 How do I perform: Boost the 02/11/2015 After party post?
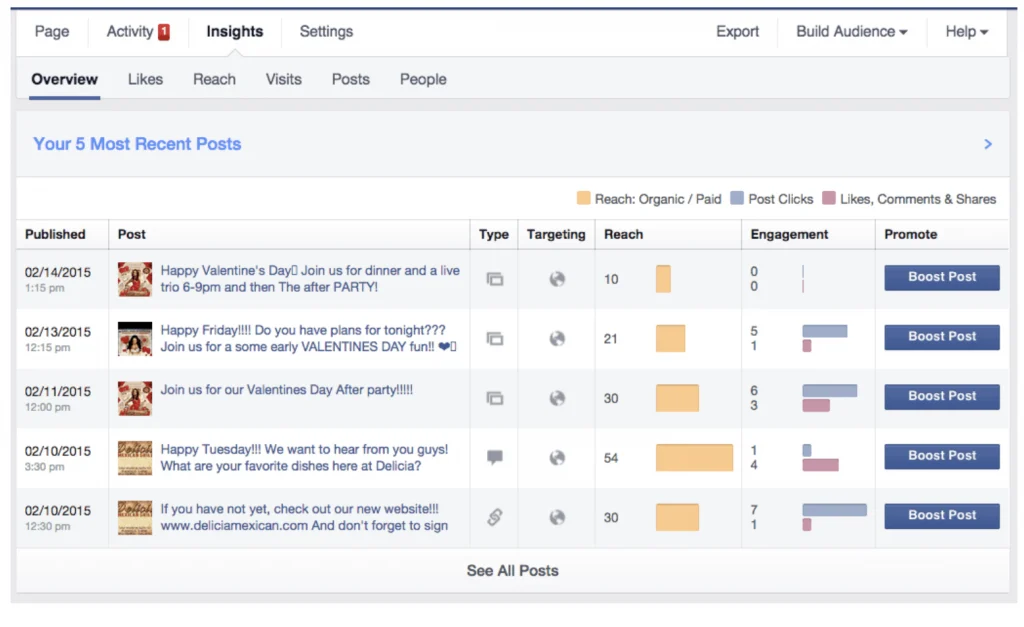[x=942, y=396]
